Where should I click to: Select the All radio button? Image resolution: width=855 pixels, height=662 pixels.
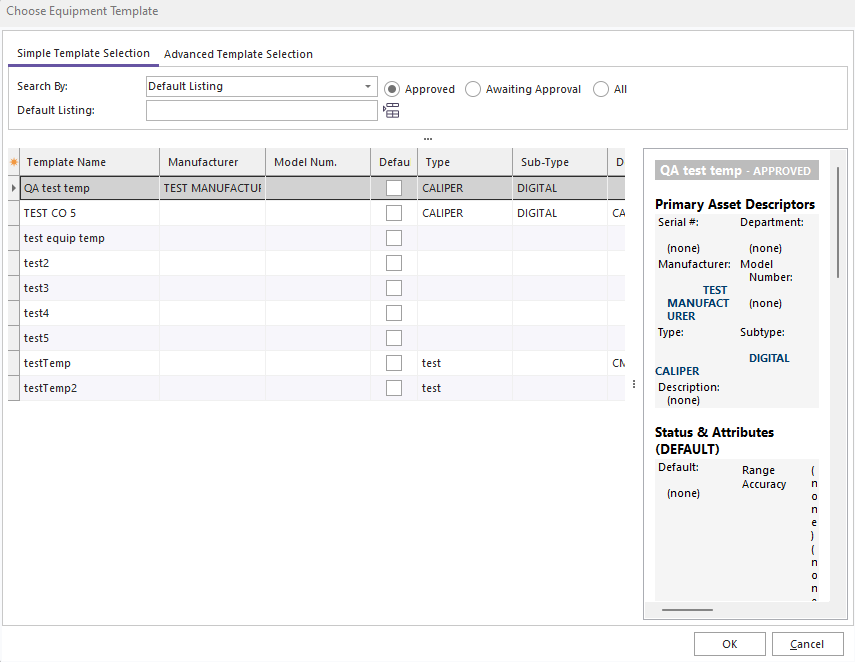tap(600, 89)
